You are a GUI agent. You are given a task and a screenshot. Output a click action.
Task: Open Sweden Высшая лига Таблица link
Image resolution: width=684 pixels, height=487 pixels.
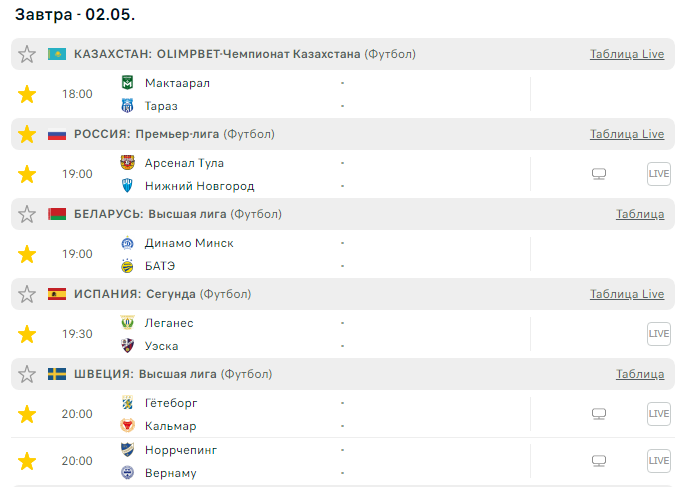click(639, 374)
